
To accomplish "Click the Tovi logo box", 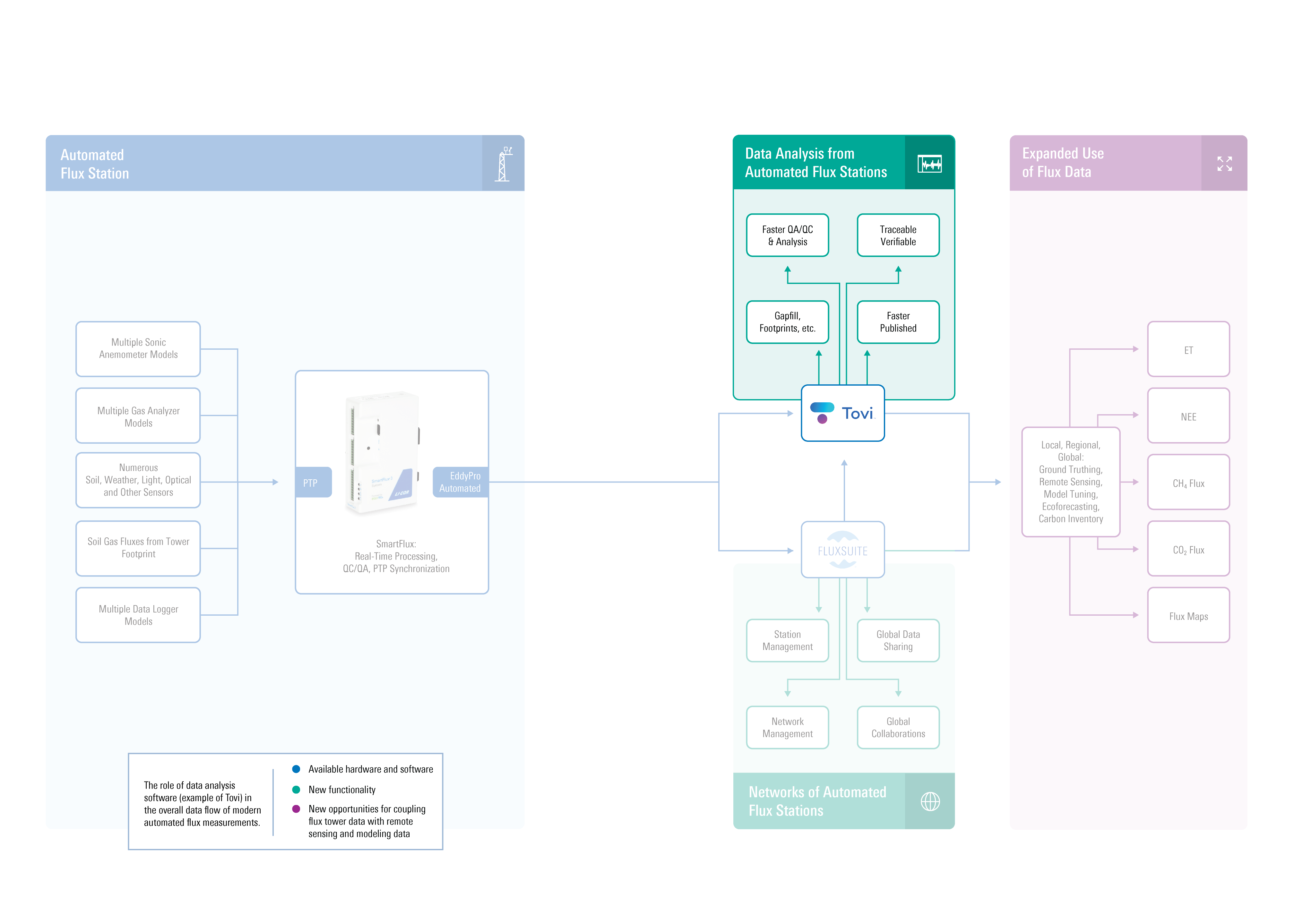I will 842,413.
